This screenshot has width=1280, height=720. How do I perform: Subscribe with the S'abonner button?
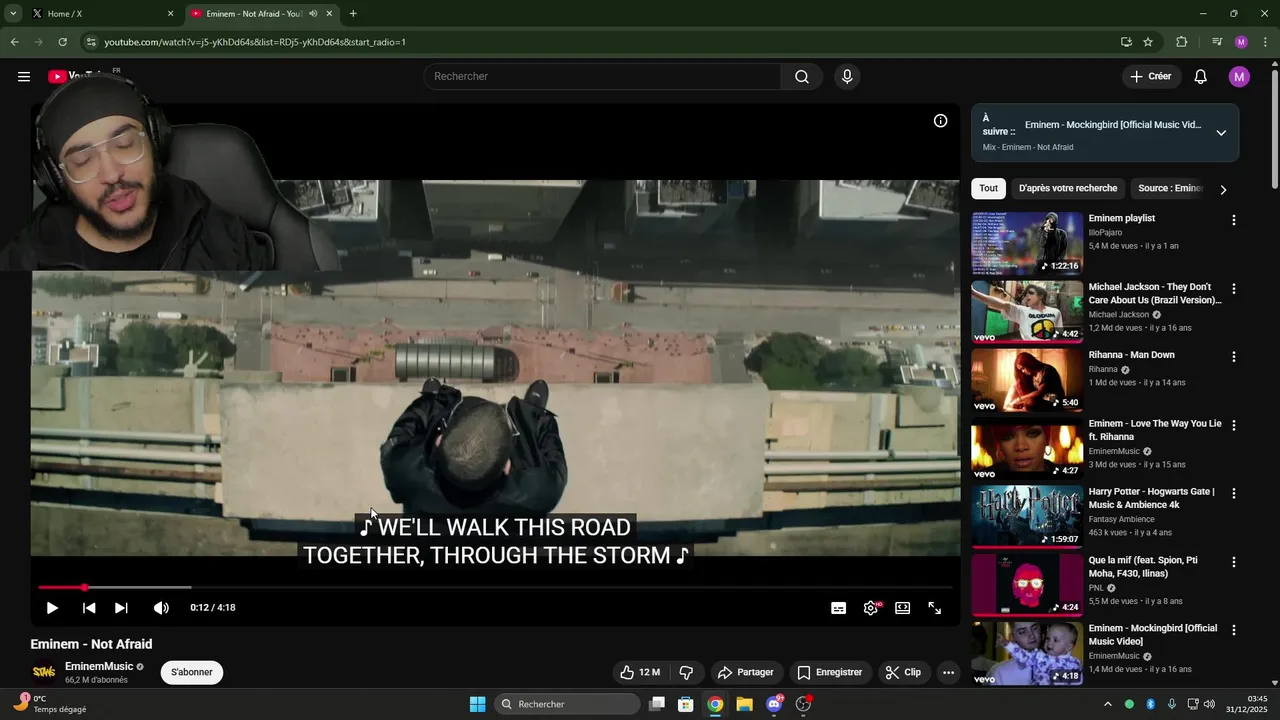192,672
